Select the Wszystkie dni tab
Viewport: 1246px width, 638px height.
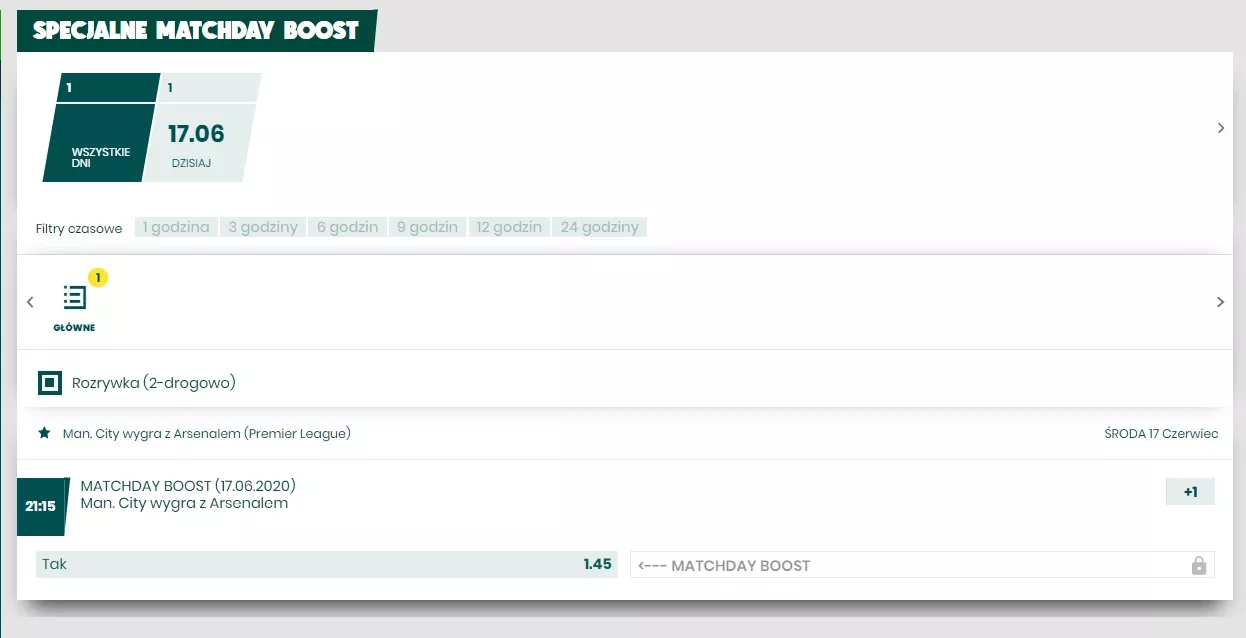[100, 128]
